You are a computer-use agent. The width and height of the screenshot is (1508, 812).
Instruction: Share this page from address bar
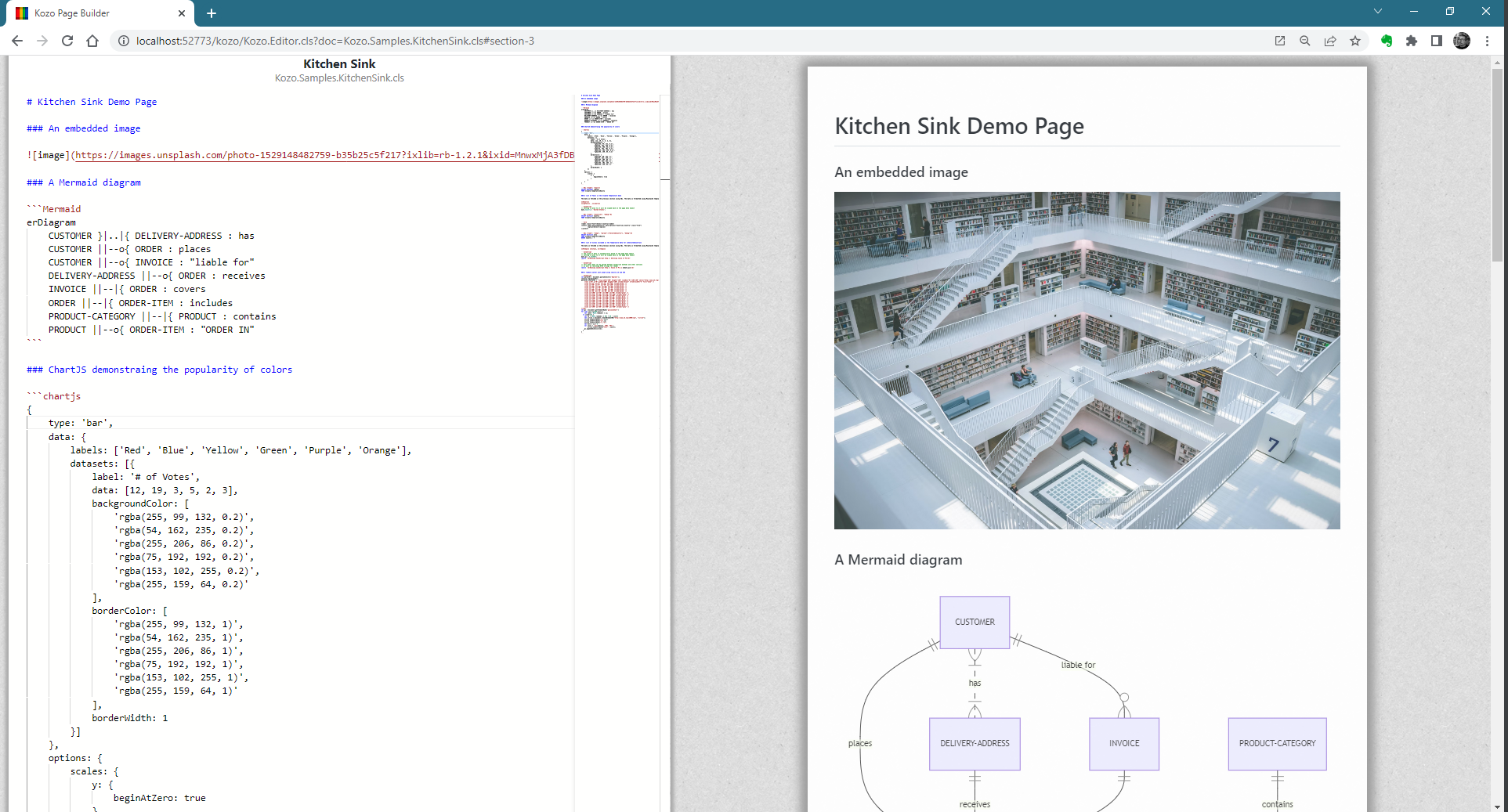click(1330, 41)
